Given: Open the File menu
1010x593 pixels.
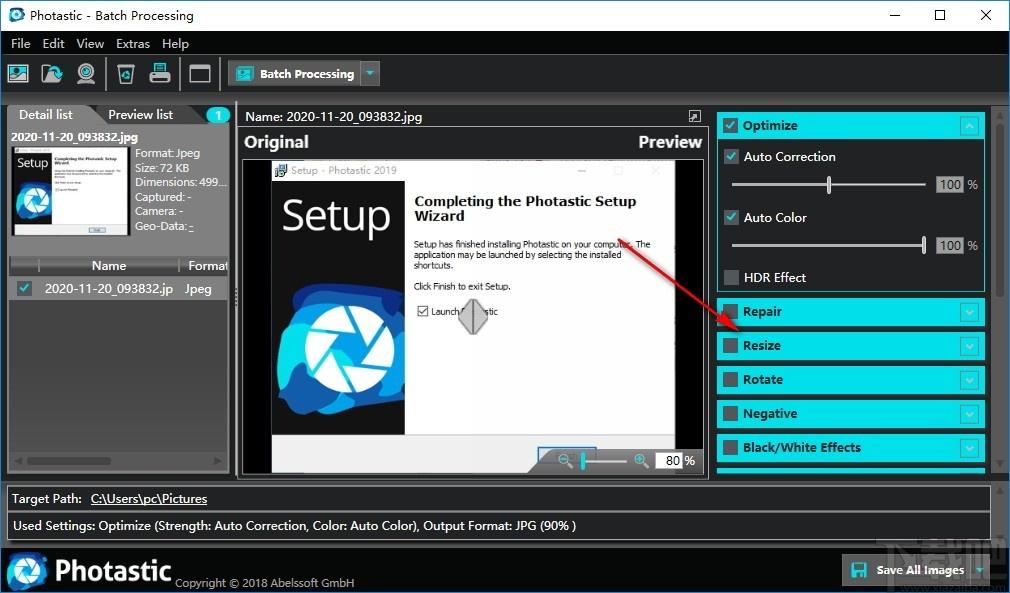Looking at the screenshot, I should coord(21,44).
